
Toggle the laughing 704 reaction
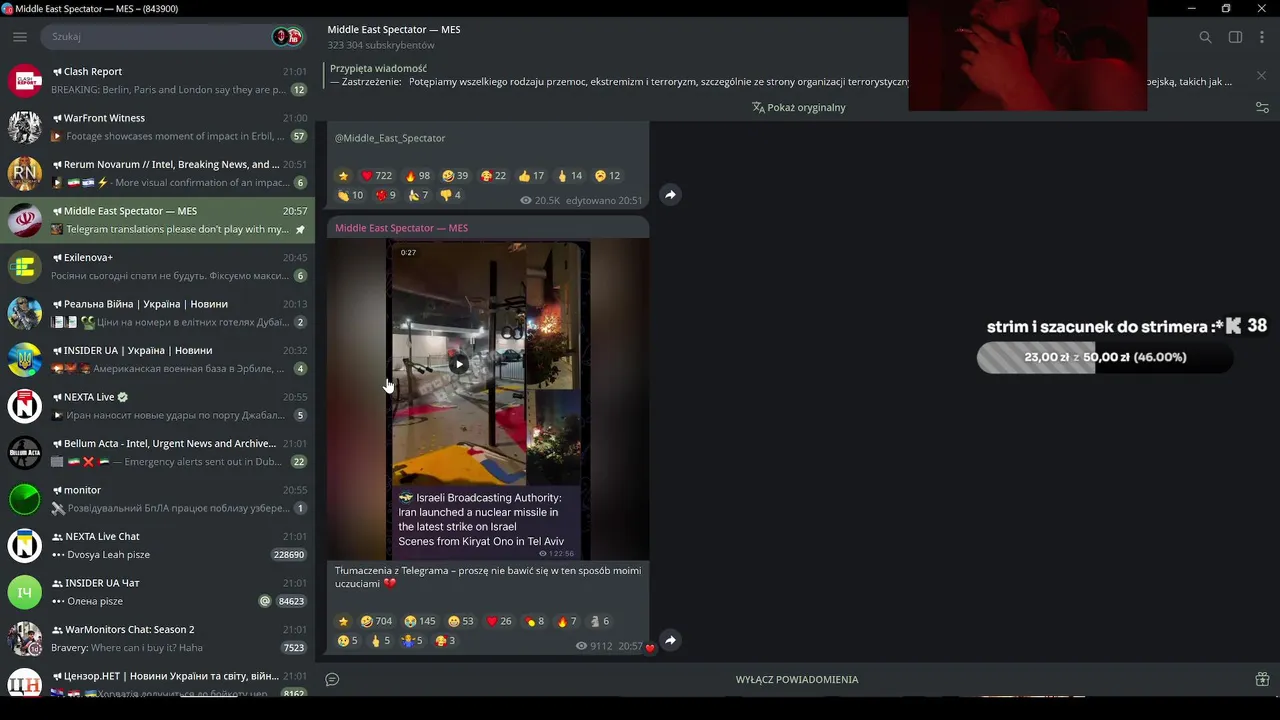click(x=376, y=621)
